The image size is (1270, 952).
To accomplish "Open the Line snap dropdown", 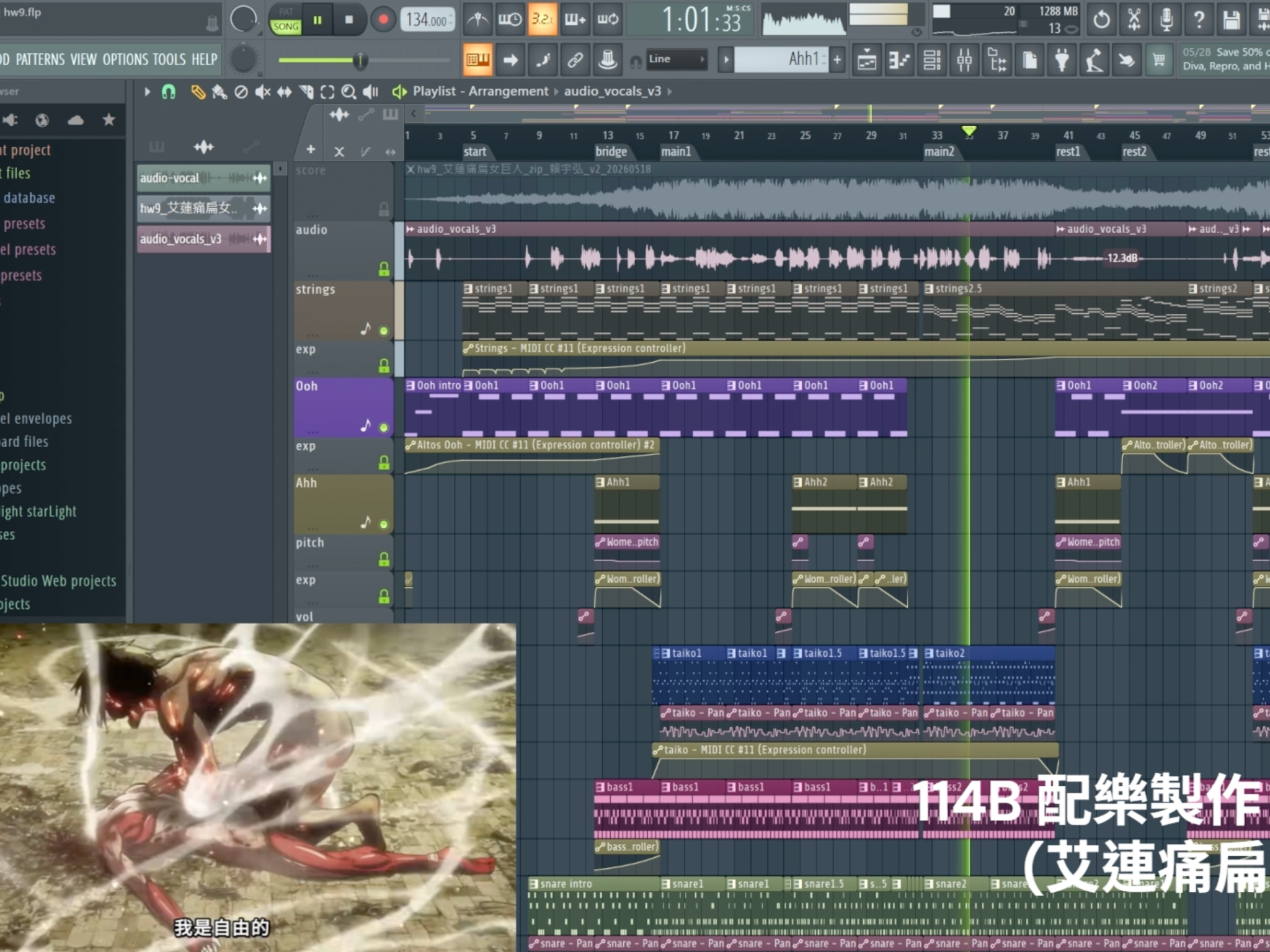I will [677, 60].
